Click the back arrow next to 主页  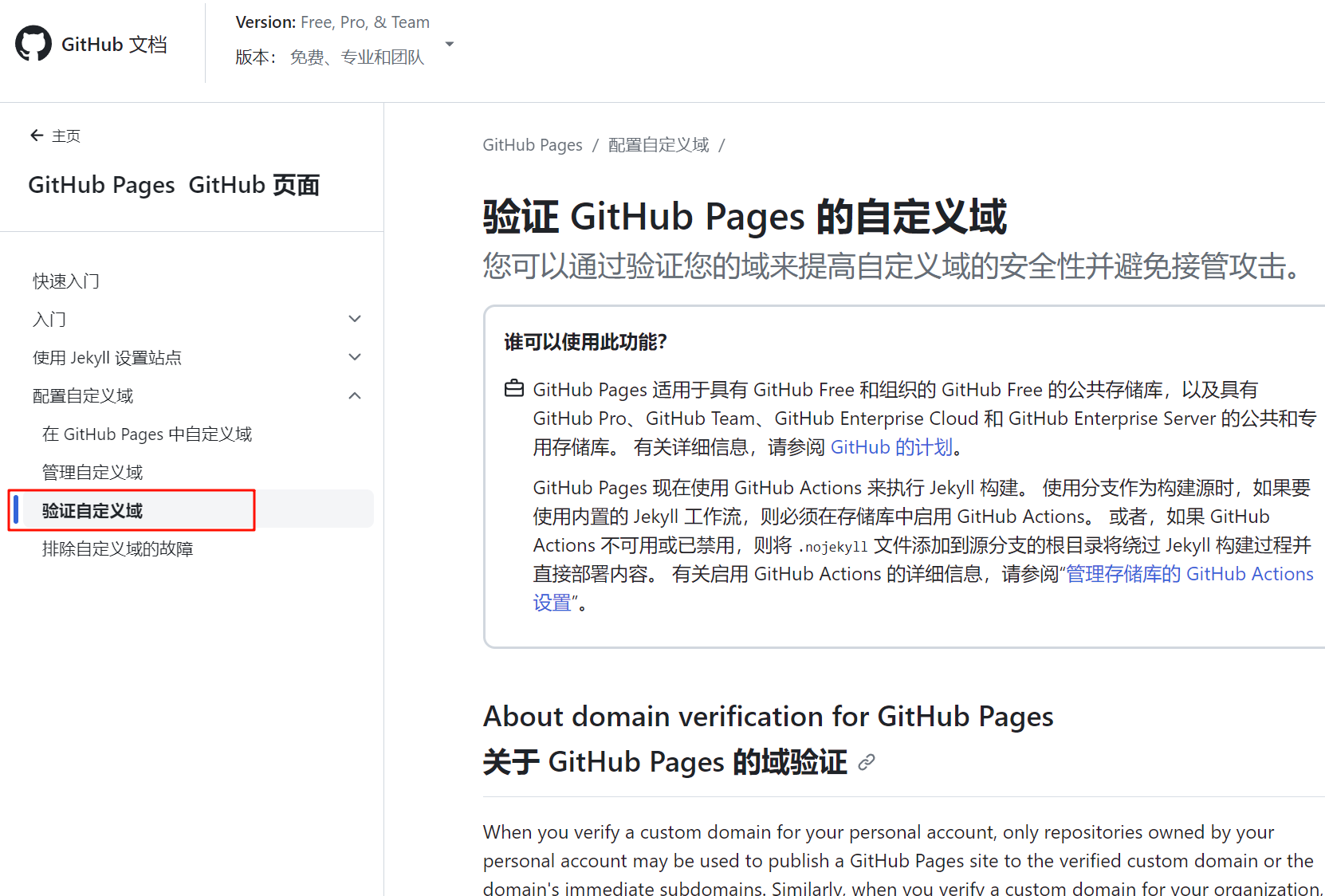37,136
